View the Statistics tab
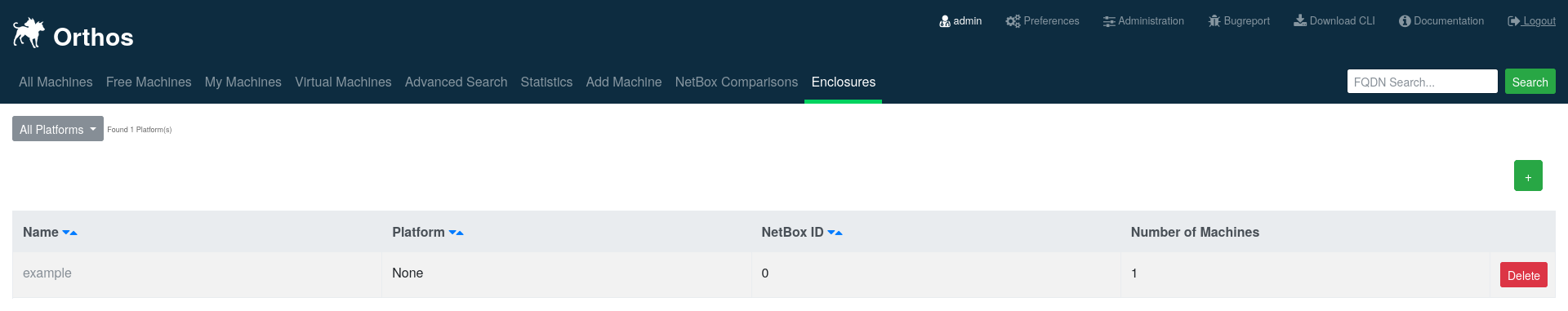This screenshot has width=1568, height=311. 546,82
